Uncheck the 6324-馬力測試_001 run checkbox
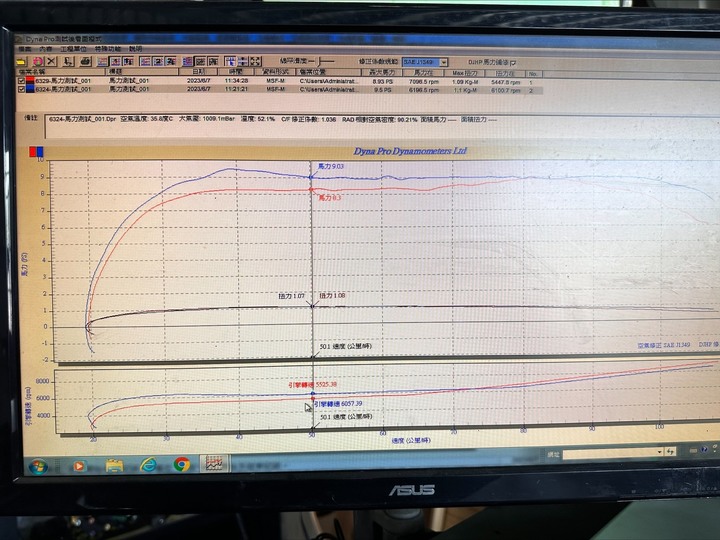 point(21,89)
